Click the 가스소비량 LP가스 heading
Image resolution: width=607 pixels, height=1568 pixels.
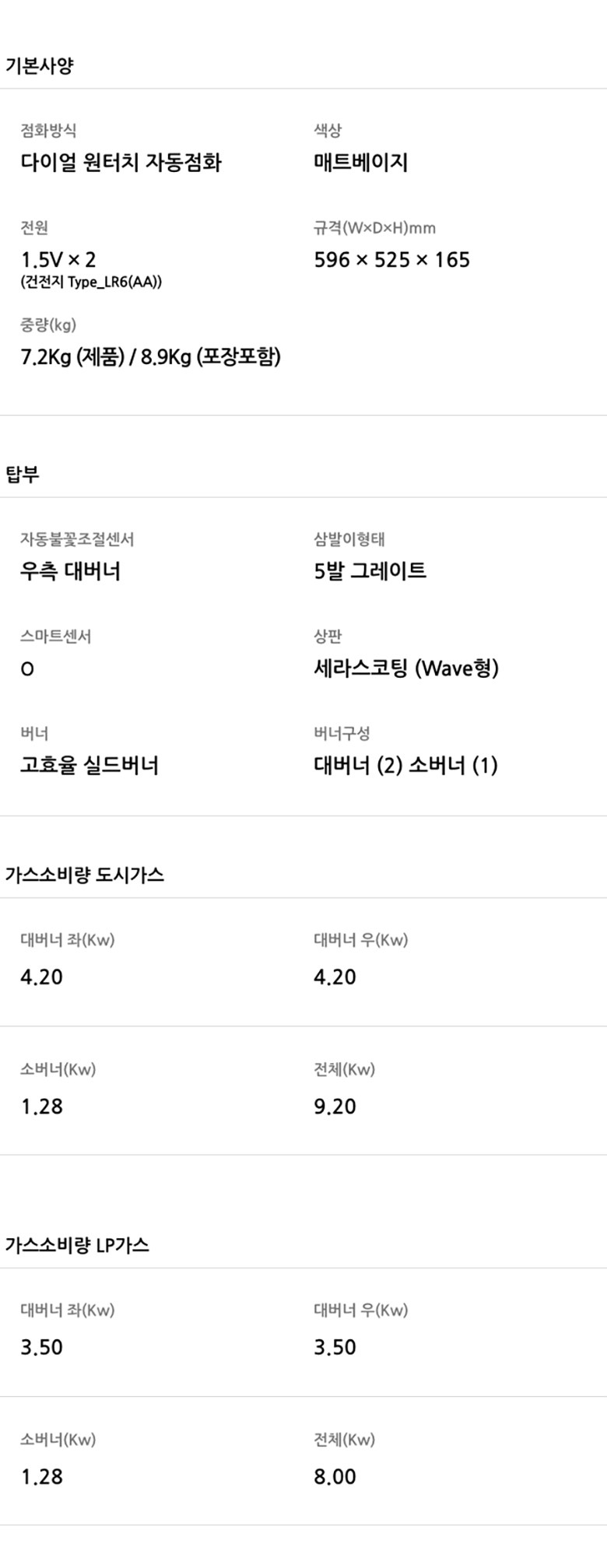(77, 1245)
